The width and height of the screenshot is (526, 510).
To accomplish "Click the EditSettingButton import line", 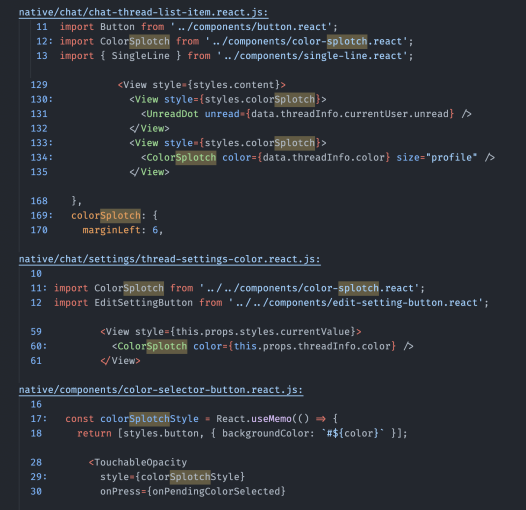I will (271, 303).
